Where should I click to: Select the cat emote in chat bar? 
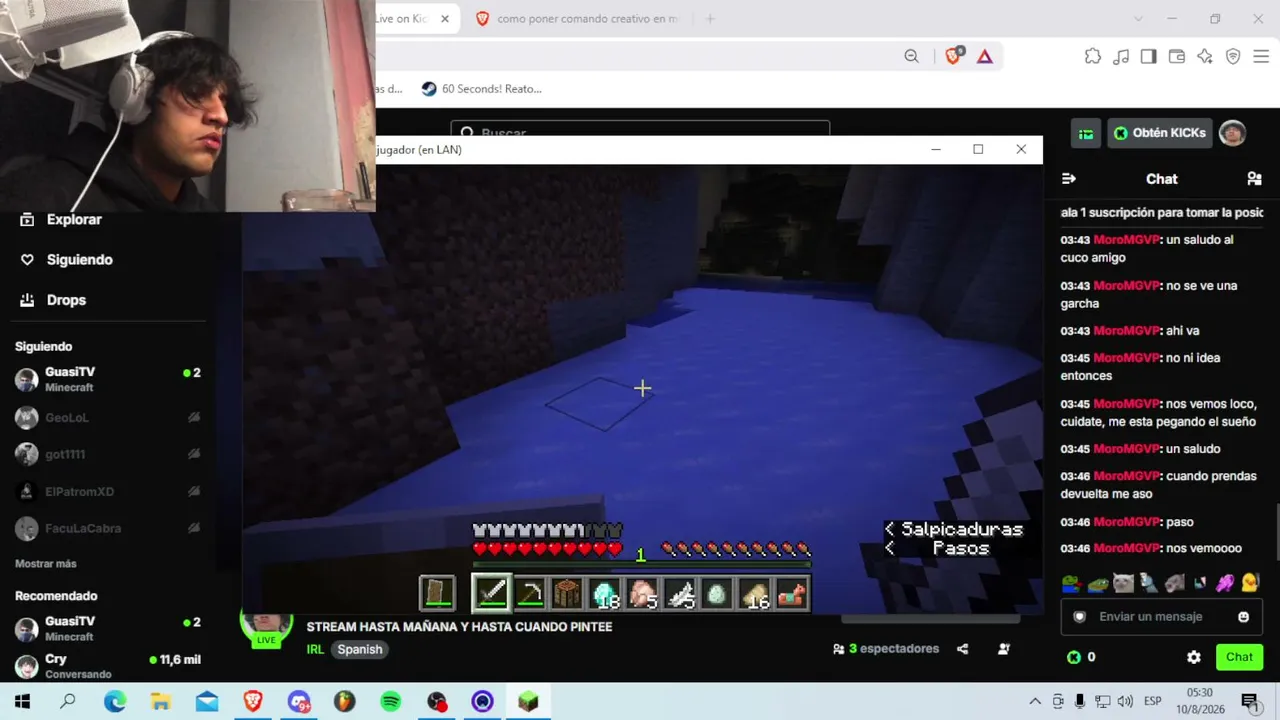tap(1123, 583)
